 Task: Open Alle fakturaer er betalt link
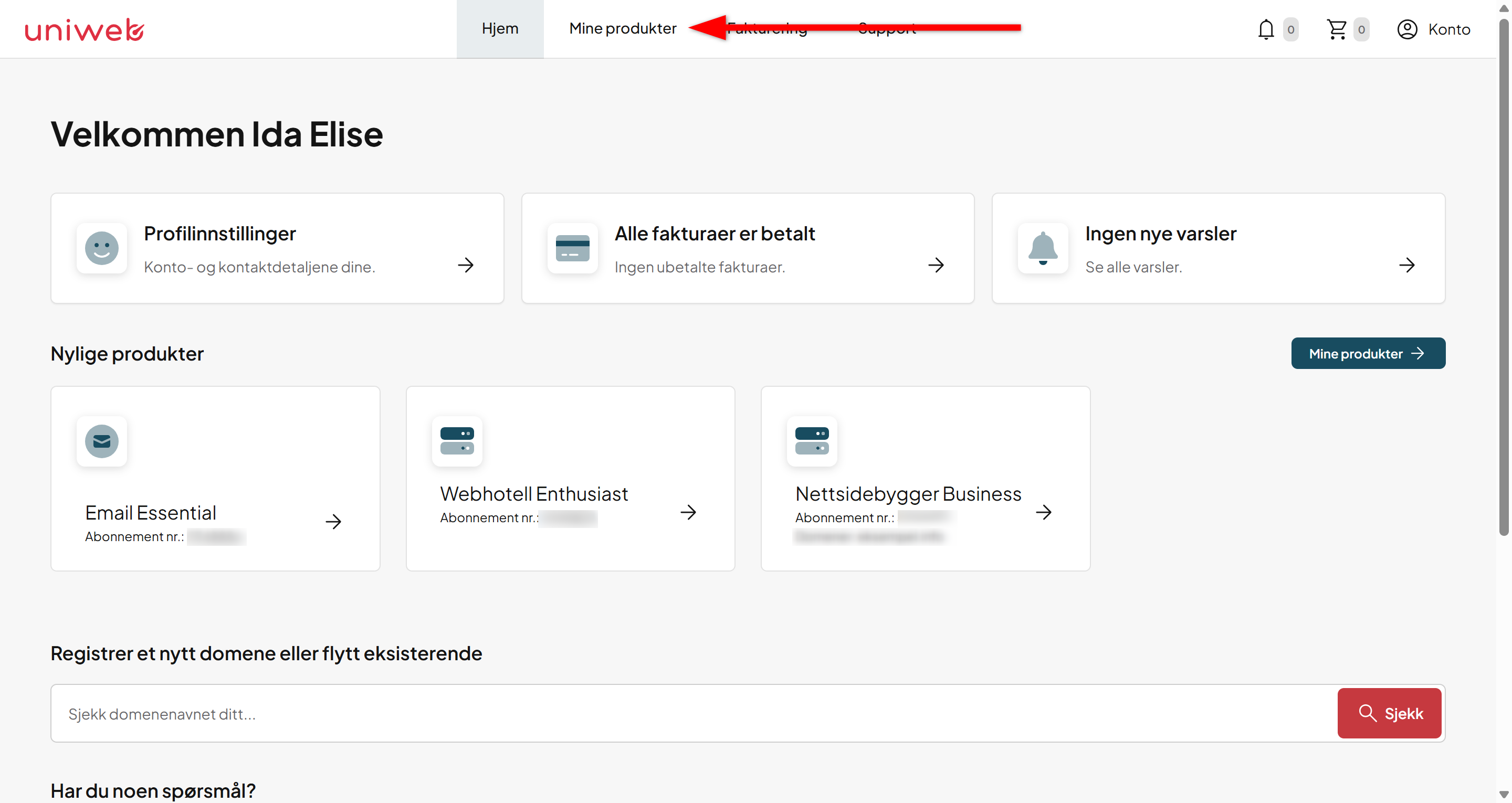click(x=715, y=234)
